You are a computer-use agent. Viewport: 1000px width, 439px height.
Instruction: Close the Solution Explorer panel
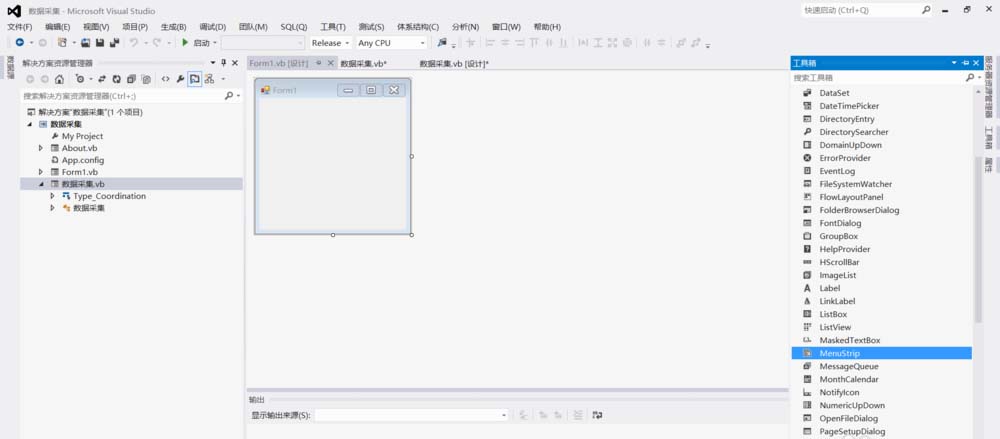click(235, 63)
